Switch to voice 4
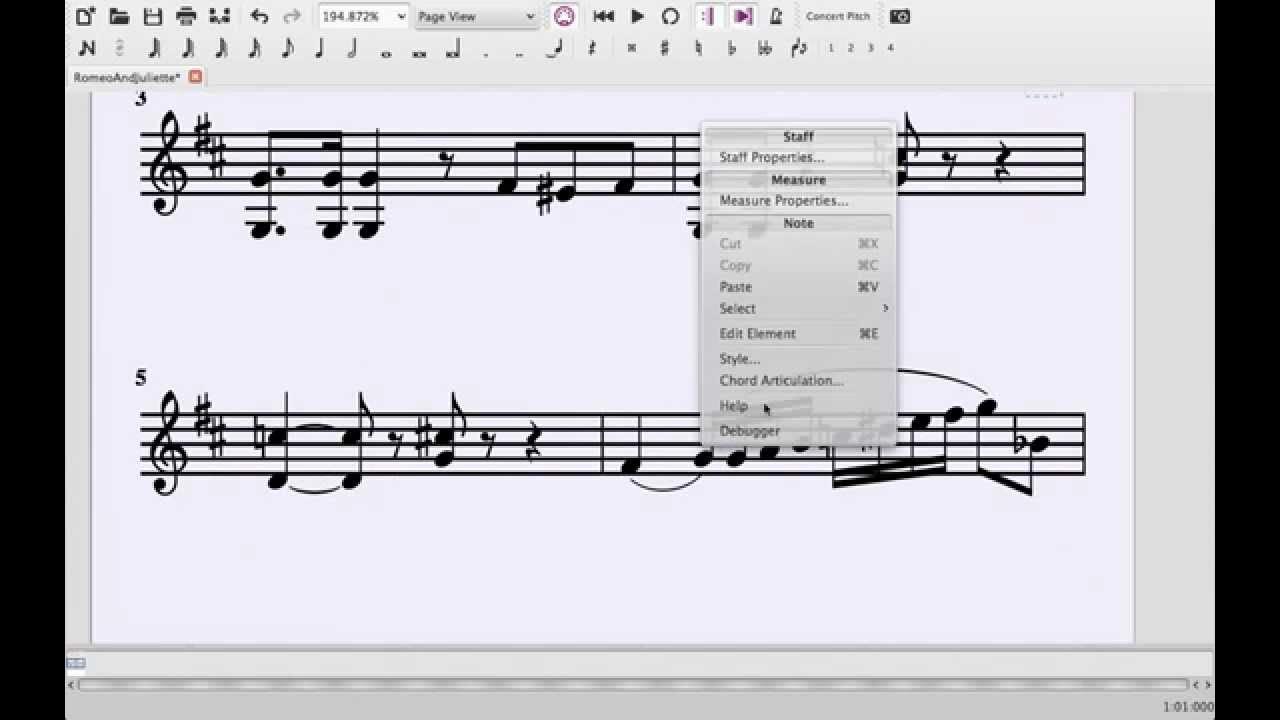 click(x=890, y=48)
